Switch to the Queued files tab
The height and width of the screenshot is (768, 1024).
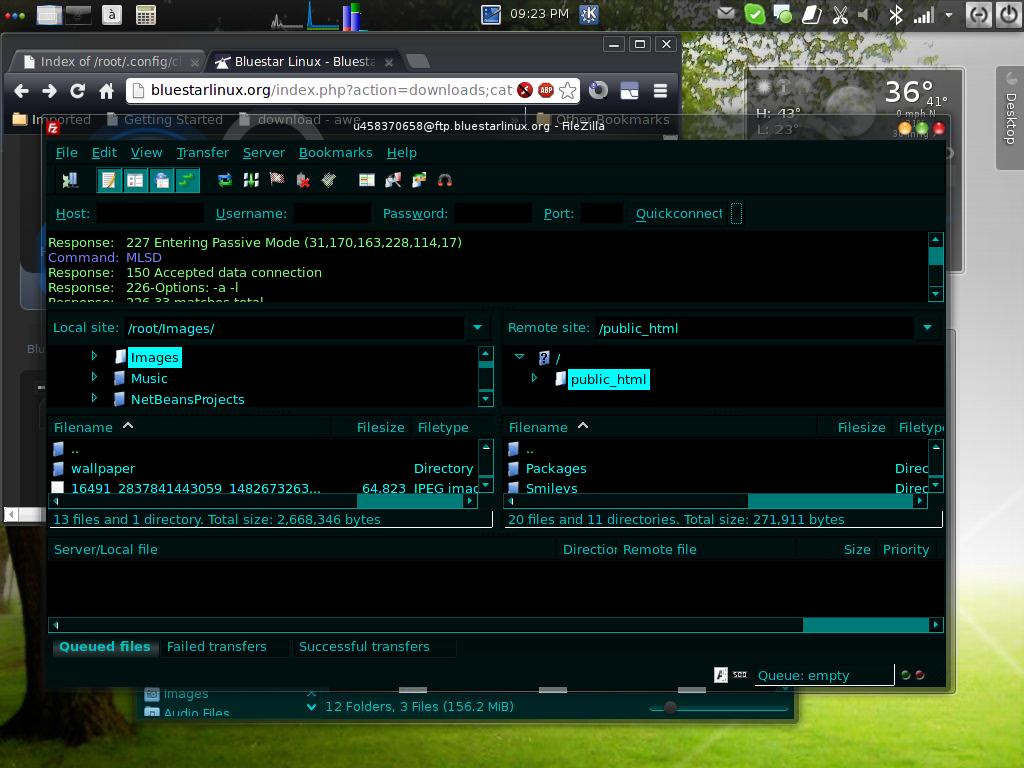pos(104,647)
